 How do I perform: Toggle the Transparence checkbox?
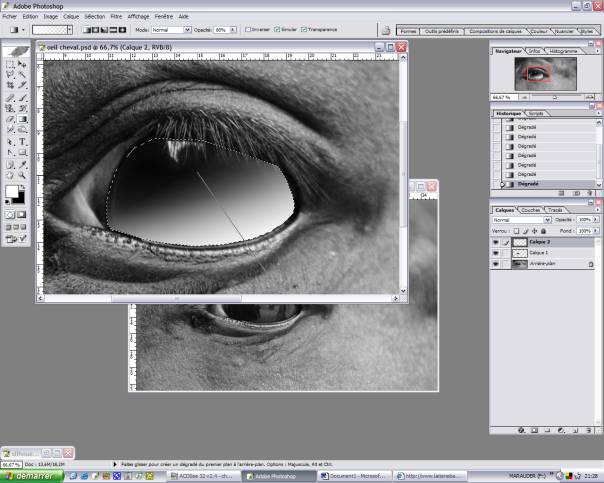click(x=304, y=30)
